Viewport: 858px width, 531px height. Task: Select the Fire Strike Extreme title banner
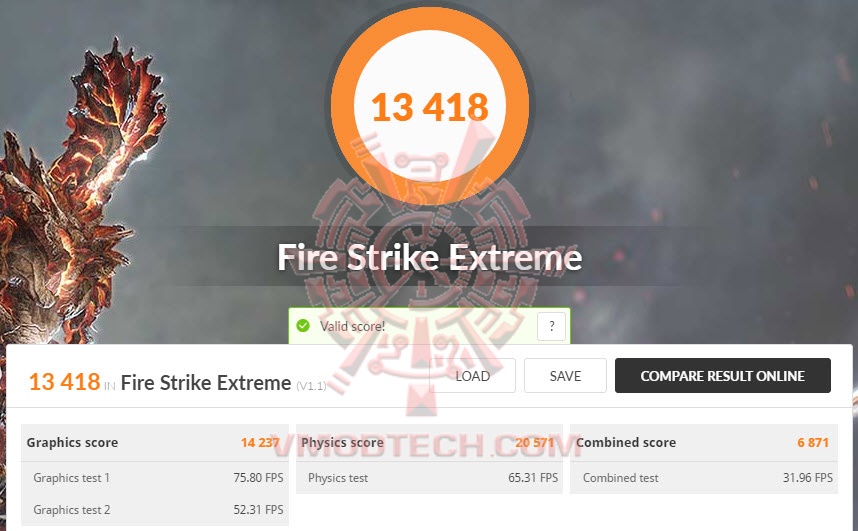tap(430, 257)
